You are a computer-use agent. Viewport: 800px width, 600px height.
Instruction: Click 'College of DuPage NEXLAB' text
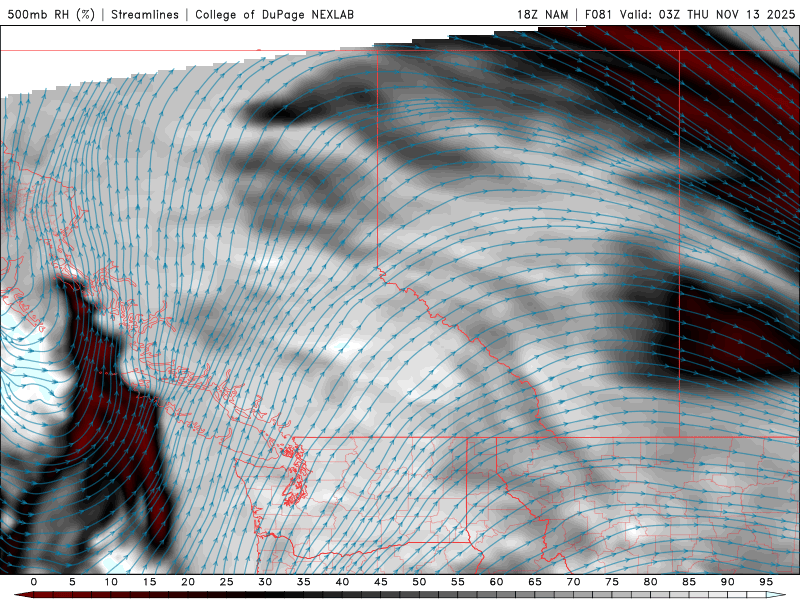point(274,14)
